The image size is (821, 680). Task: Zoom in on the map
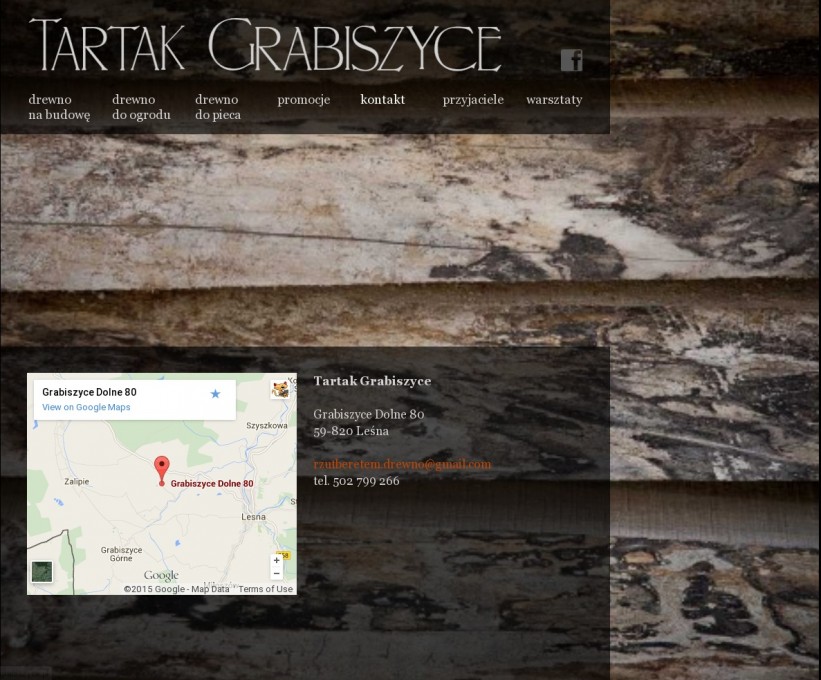pyautogui.click(x=277, y=561)
